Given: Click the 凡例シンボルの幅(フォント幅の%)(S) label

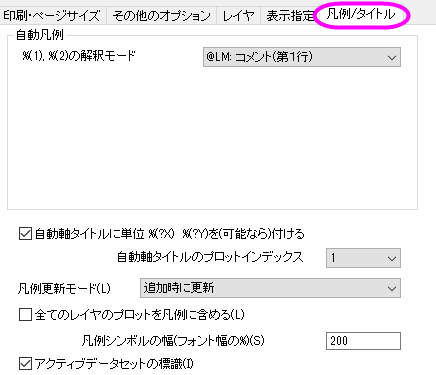Looking at the screenshot, I should (x=173, y=341).
